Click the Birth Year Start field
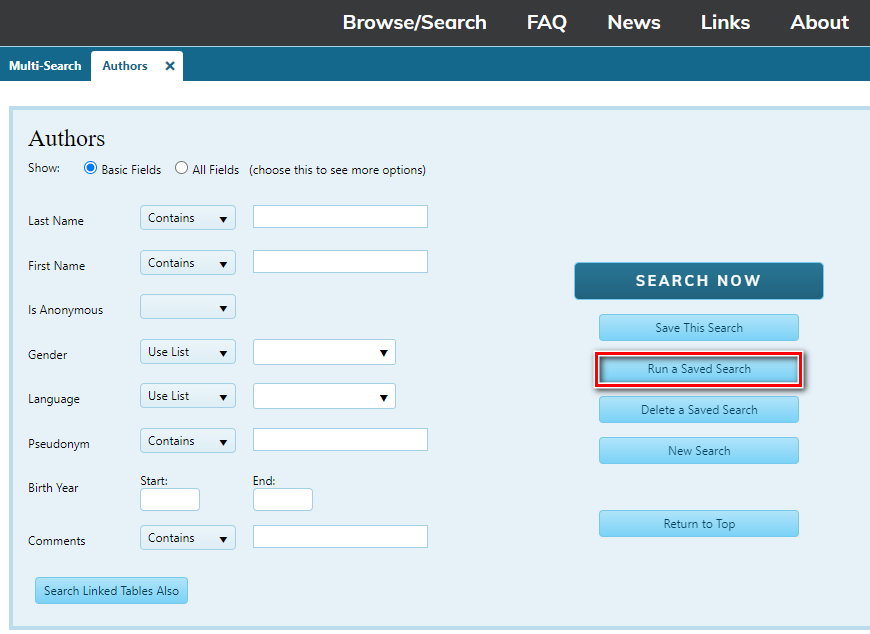Viewport: 870px width, 634px height. (x=170, y=500)
